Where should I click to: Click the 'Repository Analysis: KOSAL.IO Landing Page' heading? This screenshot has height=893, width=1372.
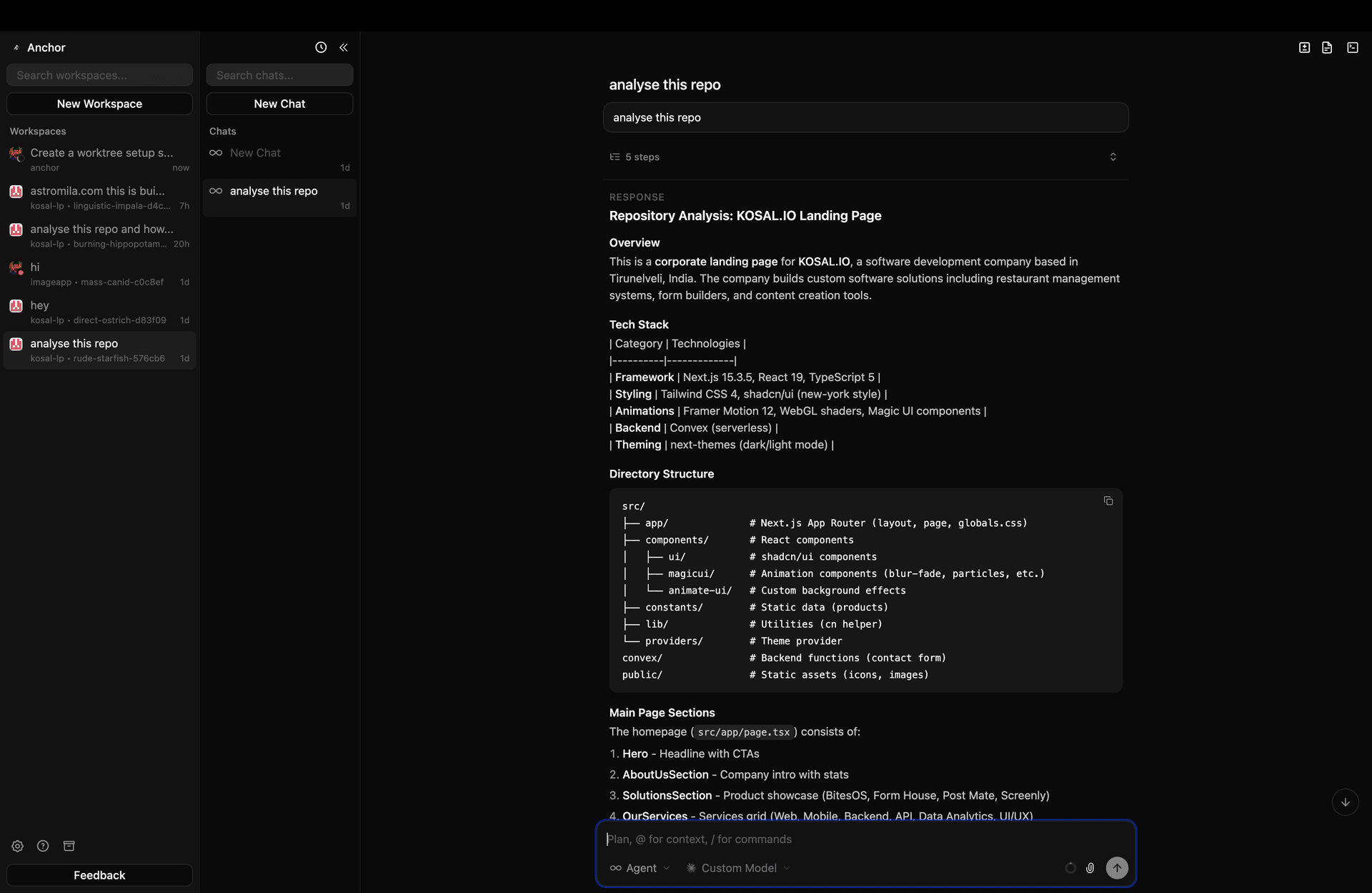point(745,216)
